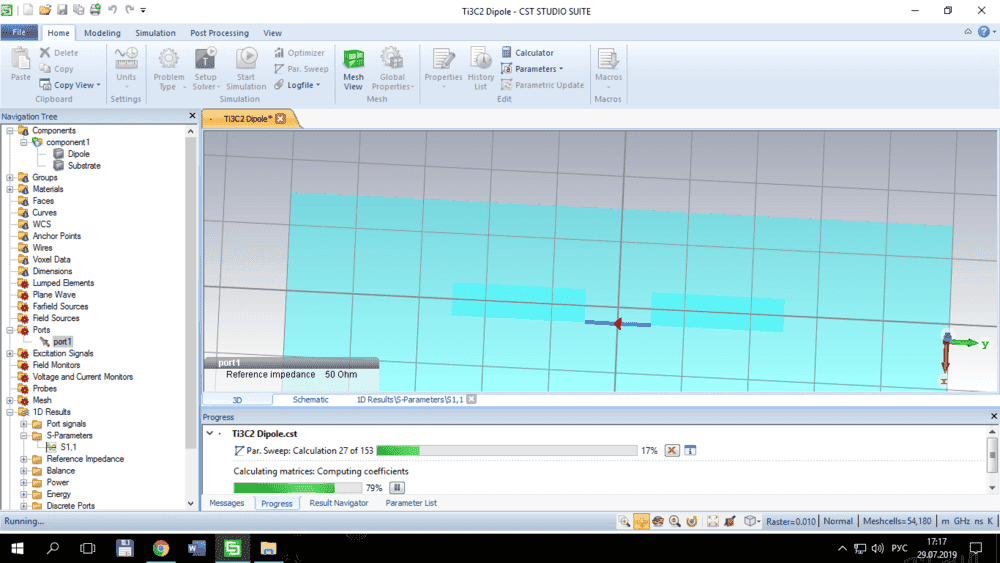Click the reset view to structure icon in status bar
The image size is (1000, 563).
point(712,522)
